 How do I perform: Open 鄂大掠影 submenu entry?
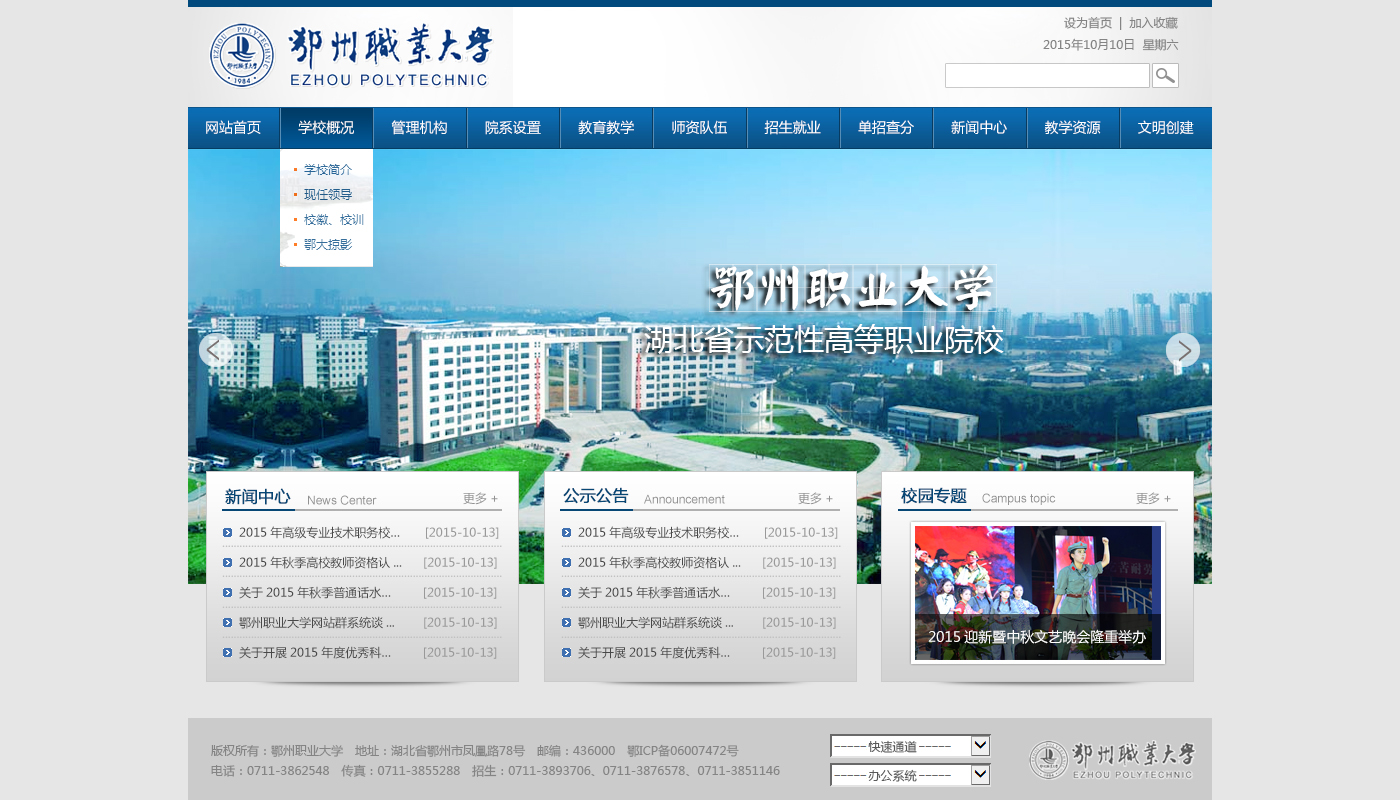327,245
